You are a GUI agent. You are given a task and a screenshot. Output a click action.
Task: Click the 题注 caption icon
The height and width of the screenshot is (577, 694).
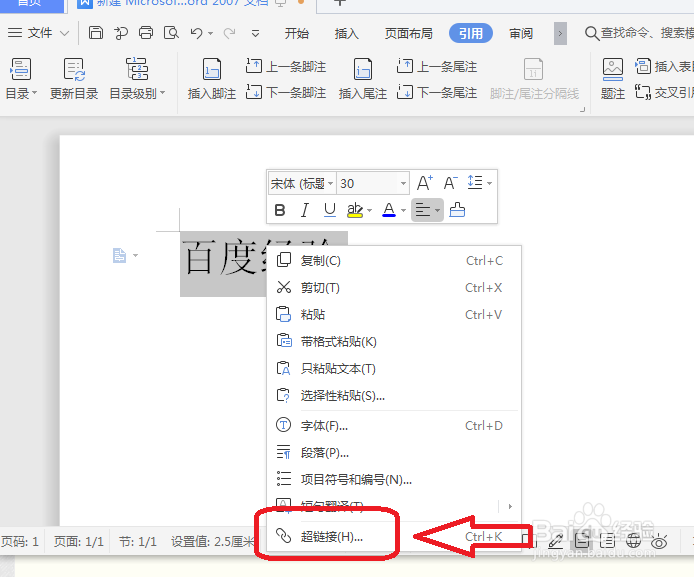pos(613,79)
